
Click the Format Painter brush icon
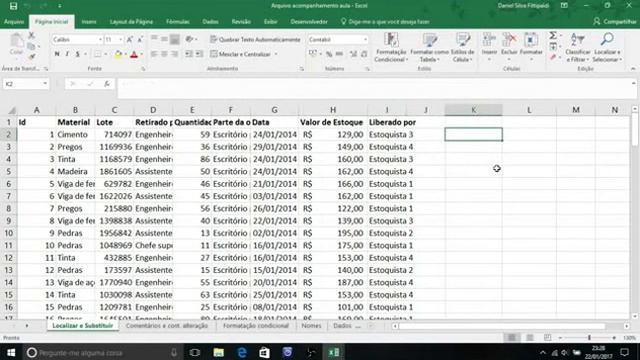(31, 56)
